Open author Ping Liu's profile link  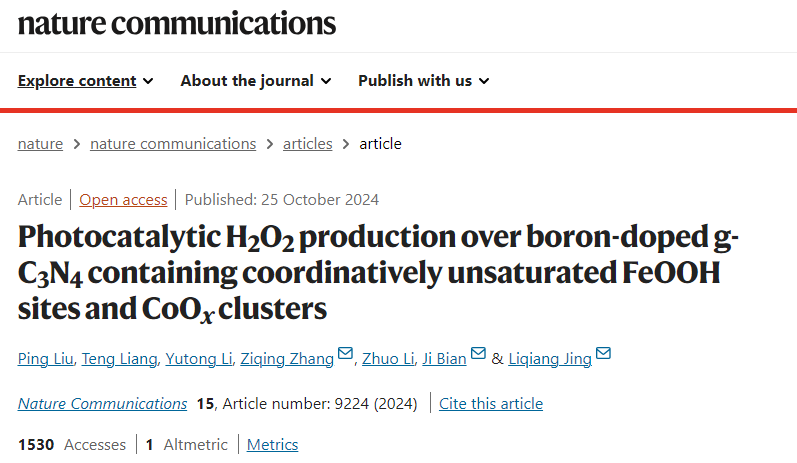[x=45, y=359]
